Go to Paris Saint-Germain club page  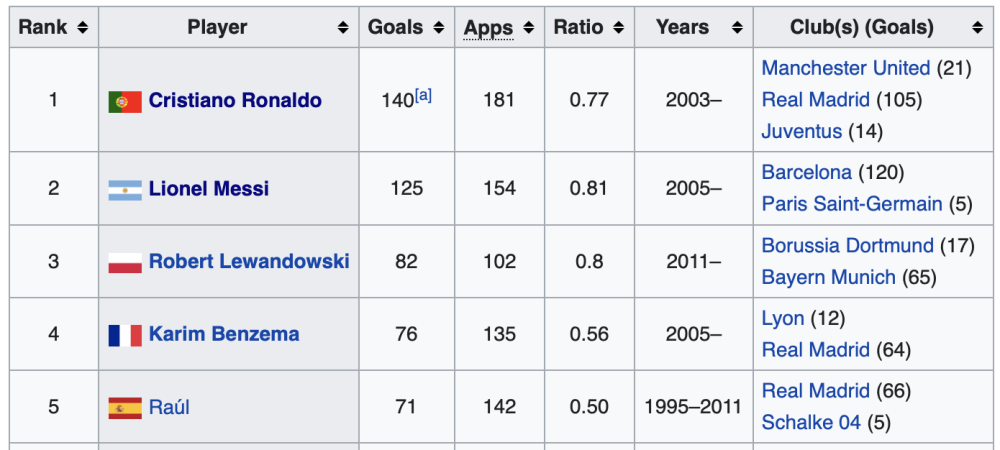tap(851, 204)
